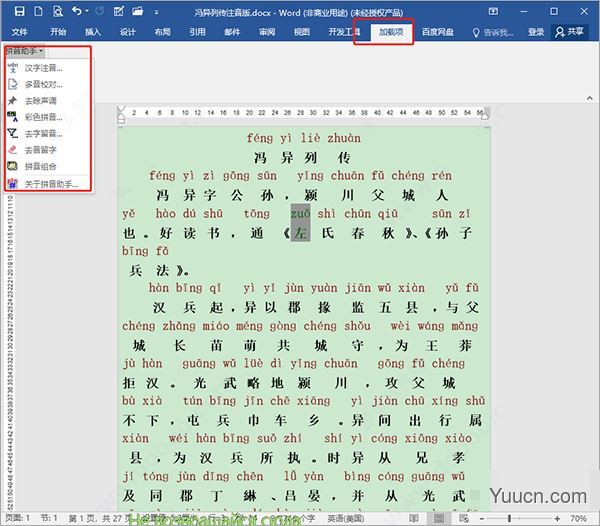This screenshot has width=600, height=526.
Task: Create a new blank document from the toolbar
Action: (x=38, y=11)
